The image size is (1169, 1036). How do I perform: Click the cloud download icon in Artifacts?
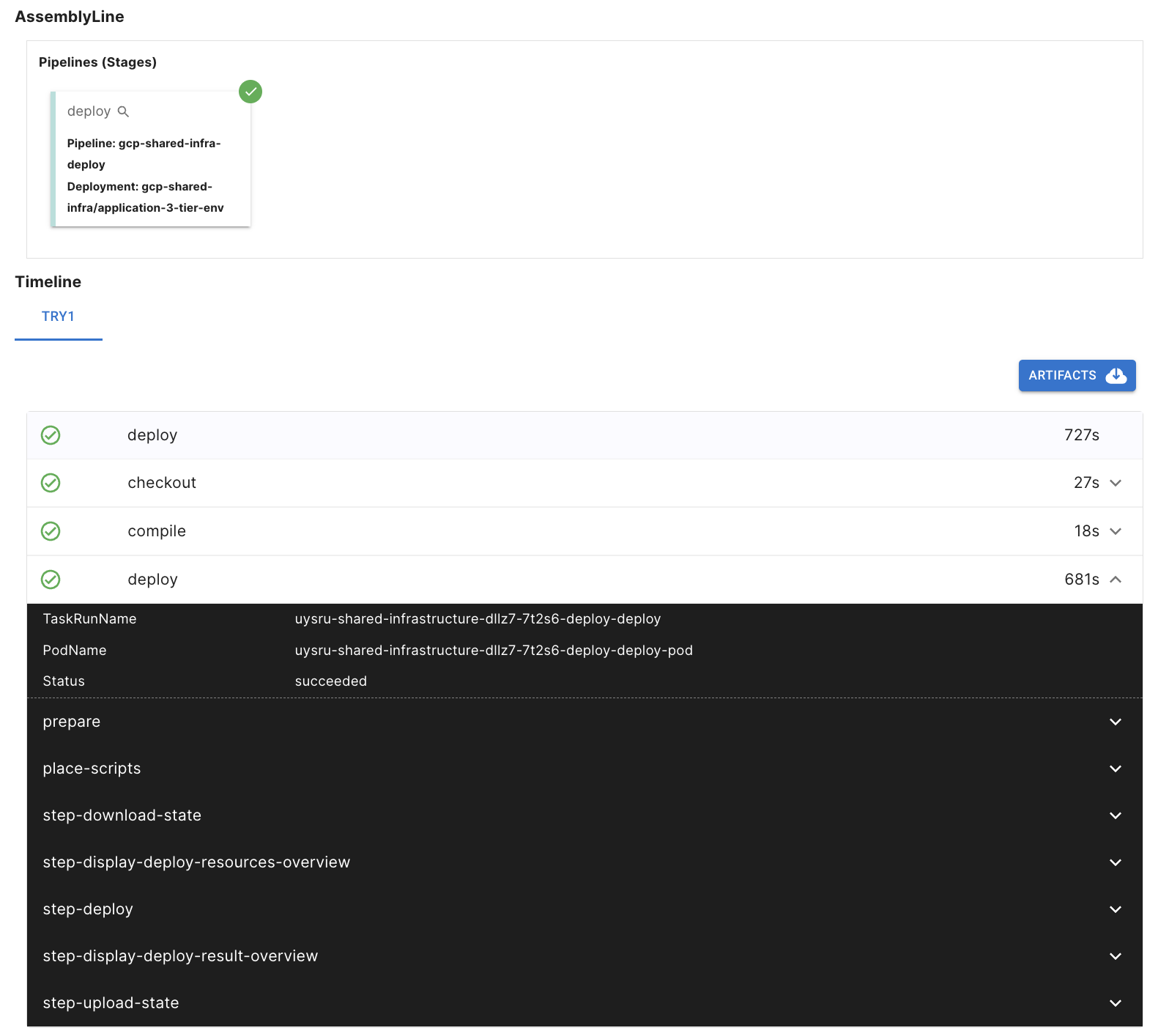[1116, 375]
